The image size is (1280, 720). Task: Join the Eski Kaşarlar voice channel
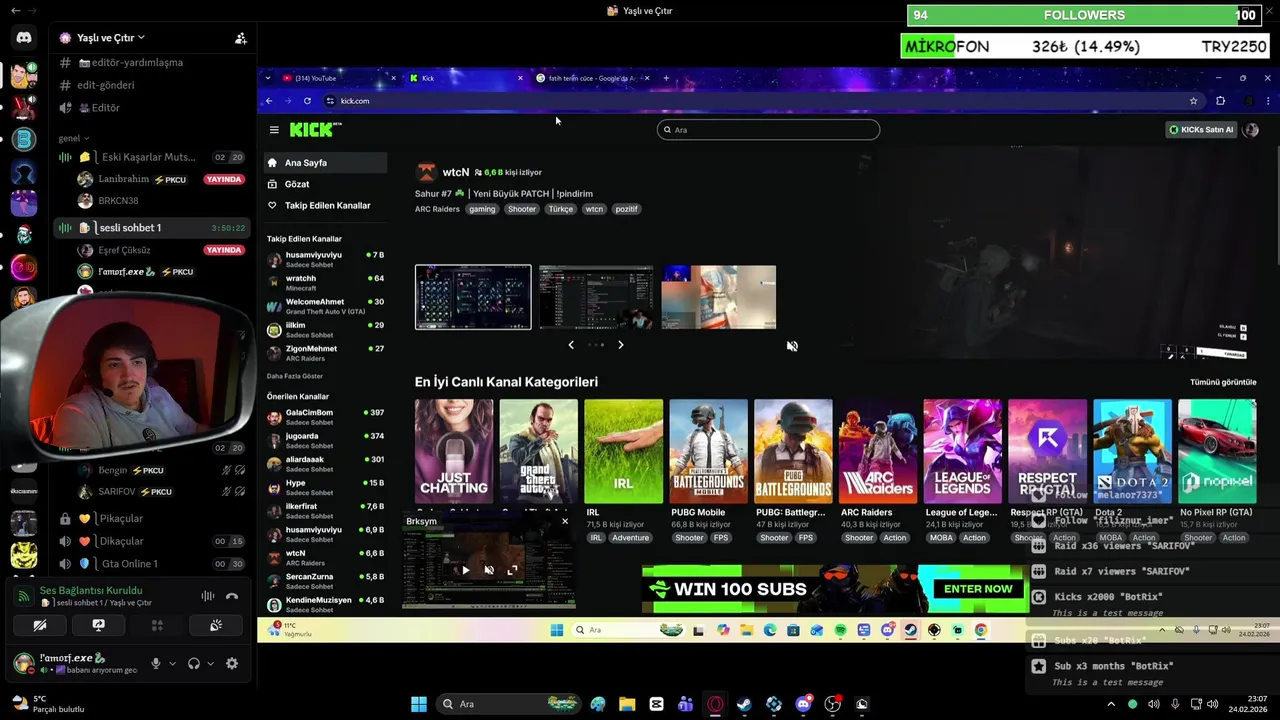[150, 157]
